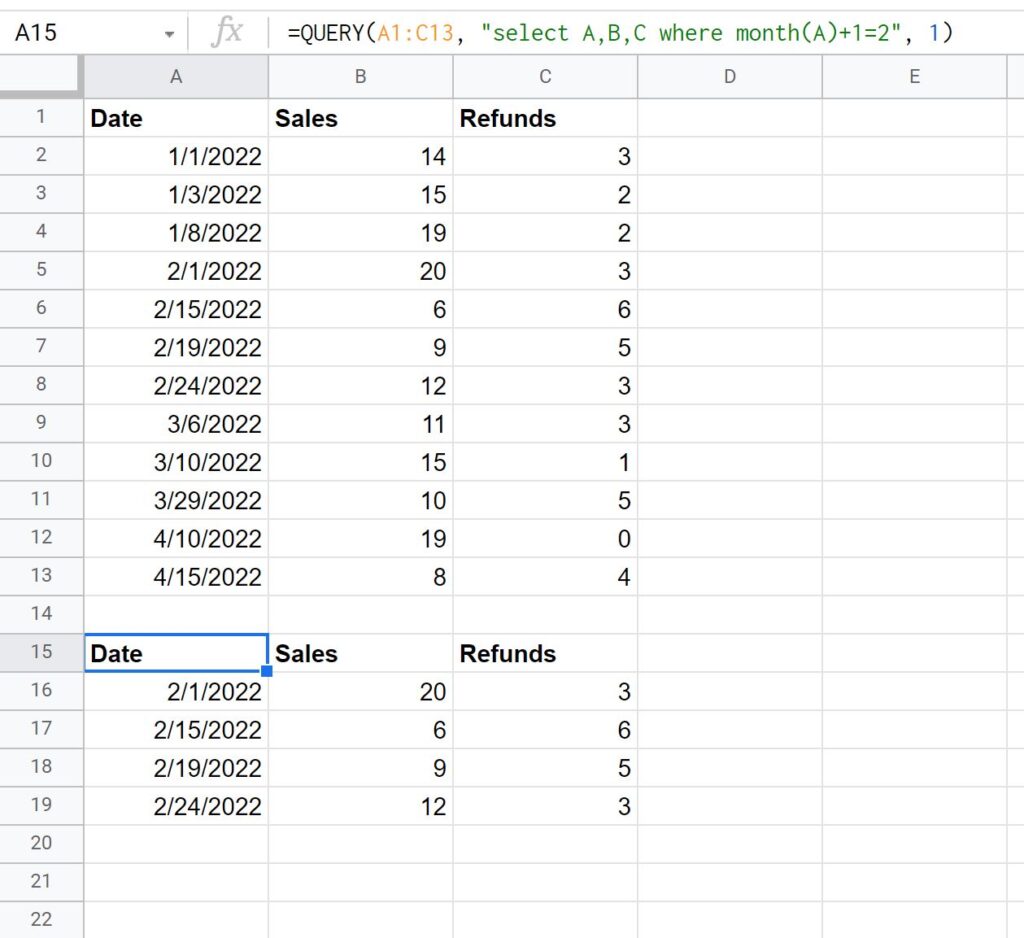Viewport: 1024px width, 938px height.
Task: Click empty cell A20
Action: tap(176, 844)
